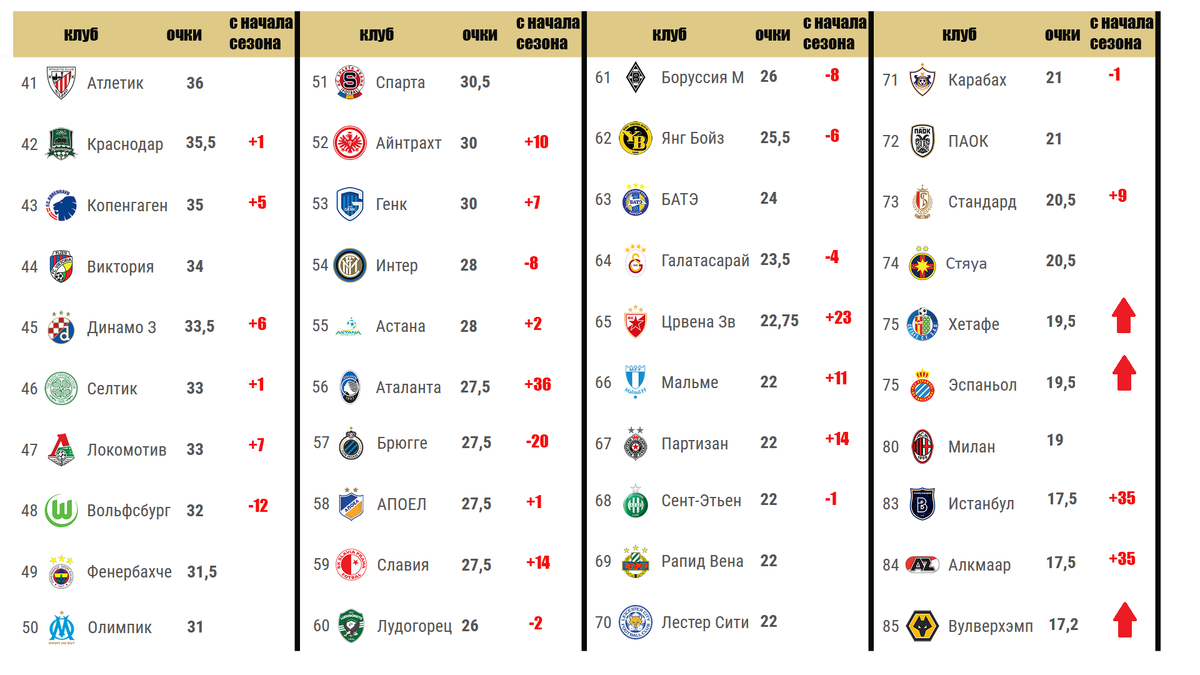Click the Аталанта club crest

[x=350, y=386]
